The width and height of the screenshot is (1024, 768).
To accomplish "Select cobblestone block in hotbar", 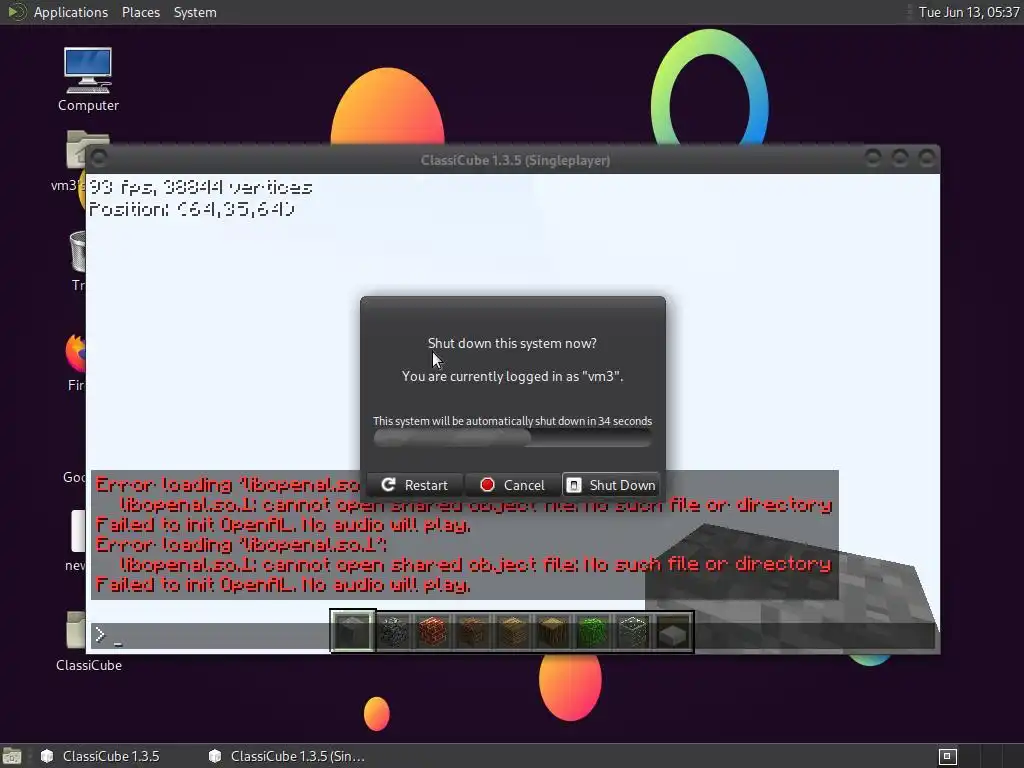I will pos(393,632).
